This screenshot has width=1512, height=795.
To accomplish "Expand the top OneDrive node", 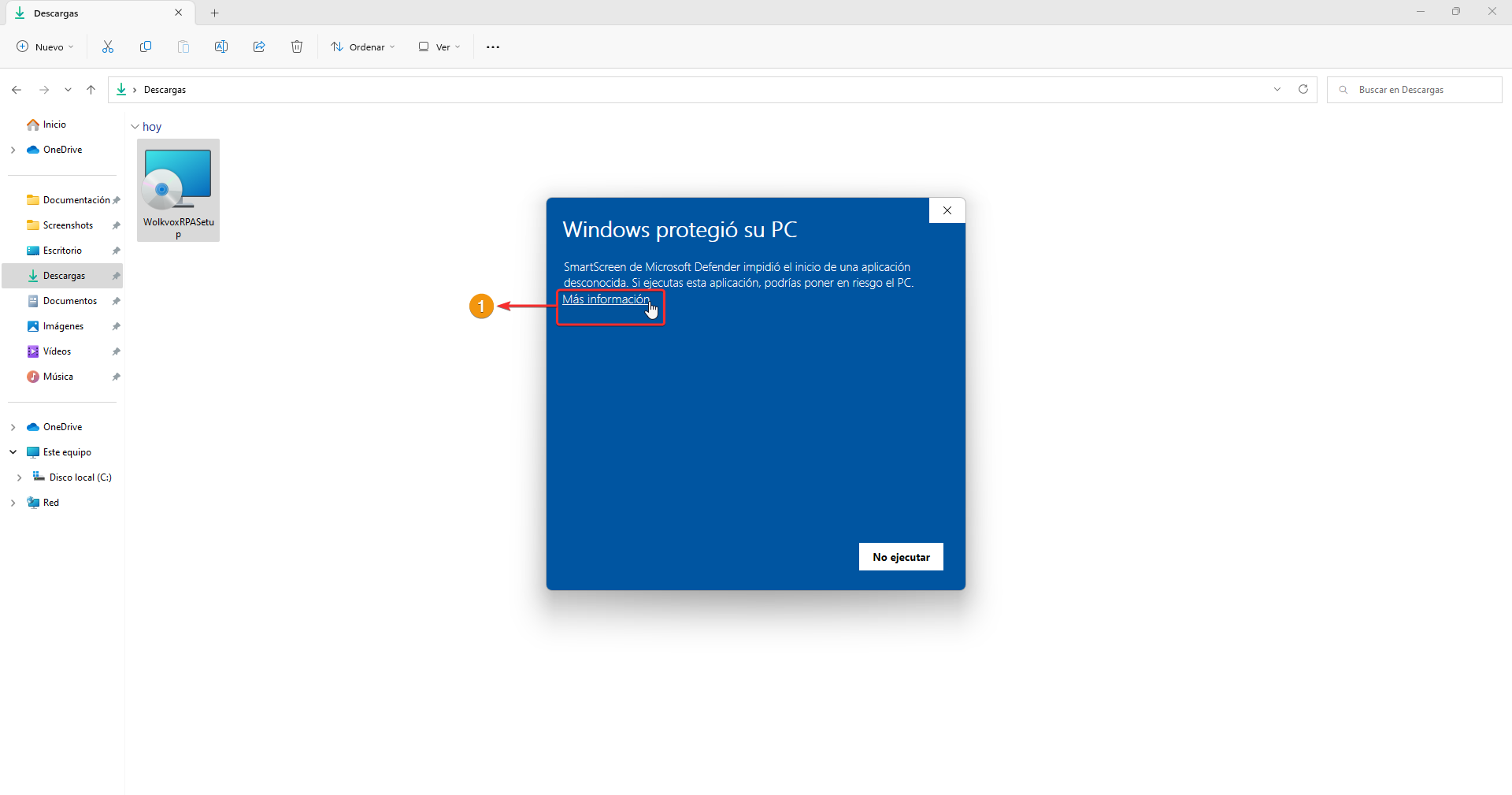I will (x=13, y=150).
